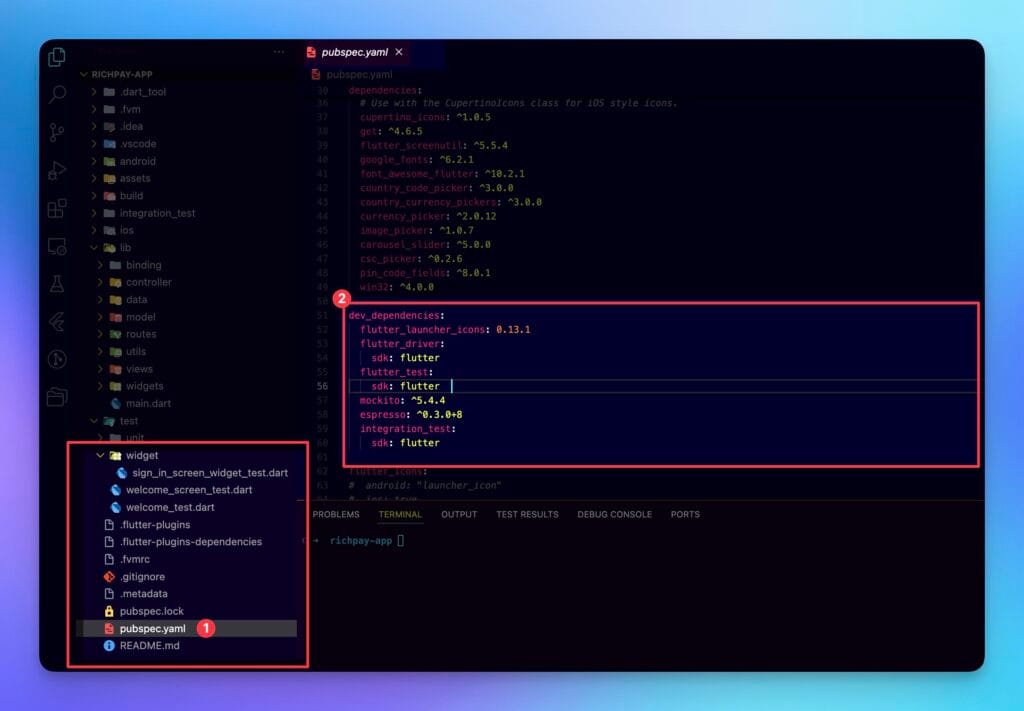Select the pubspec.yaml editor tab

355,52
